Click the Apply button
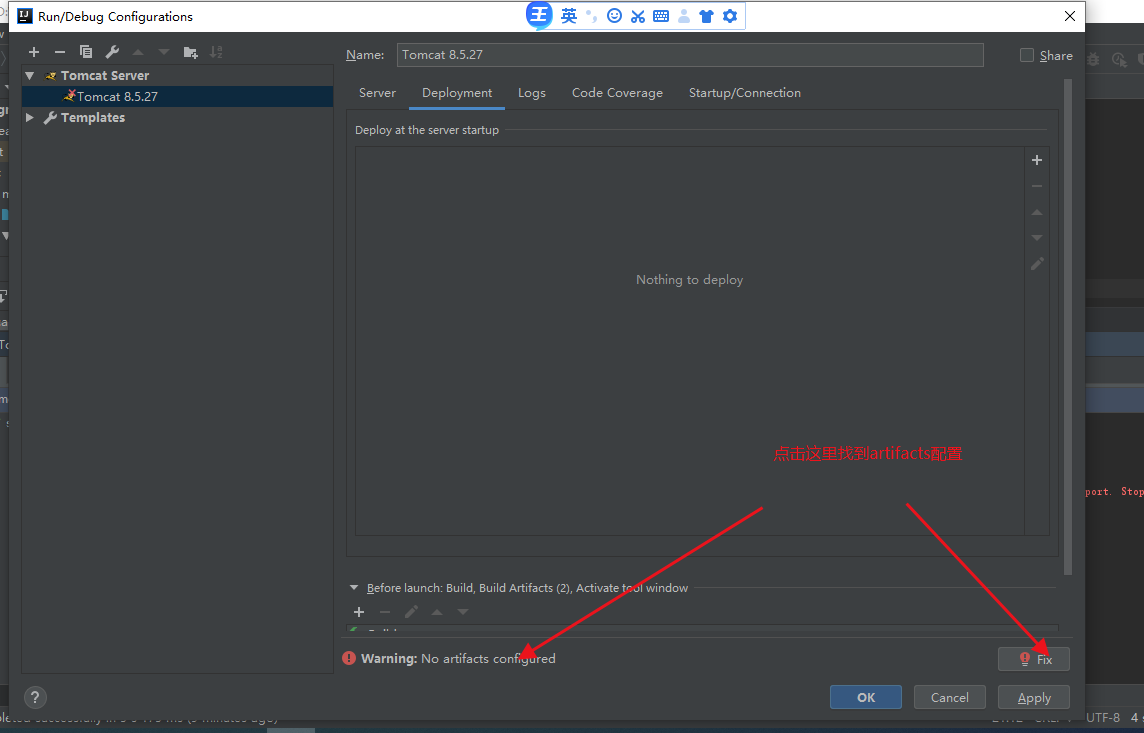 coord(1034,697)
